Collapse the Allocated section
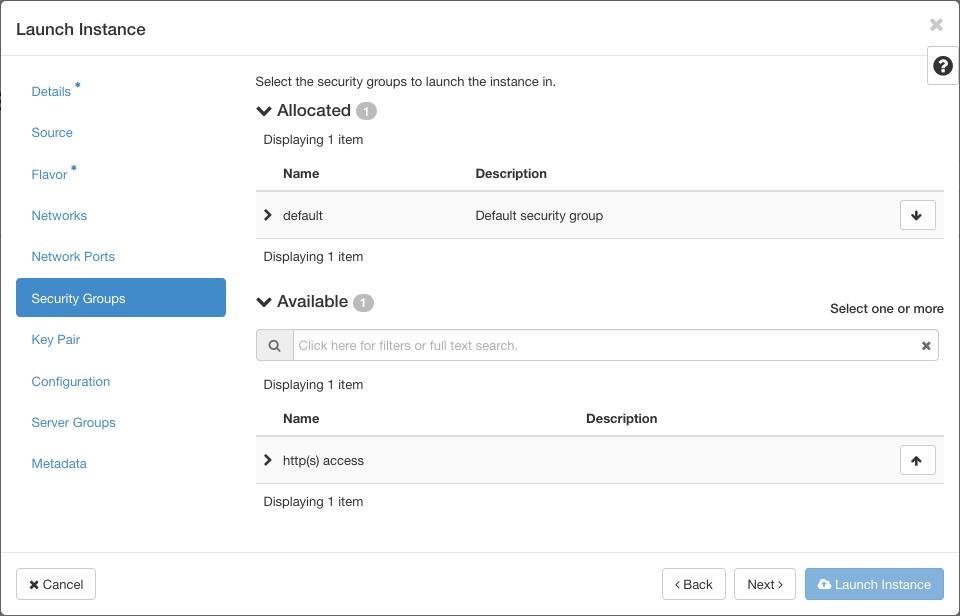Image resolution: width=960 pixels, height=616 pixels. pyautogui.click(x=263, y=110)
